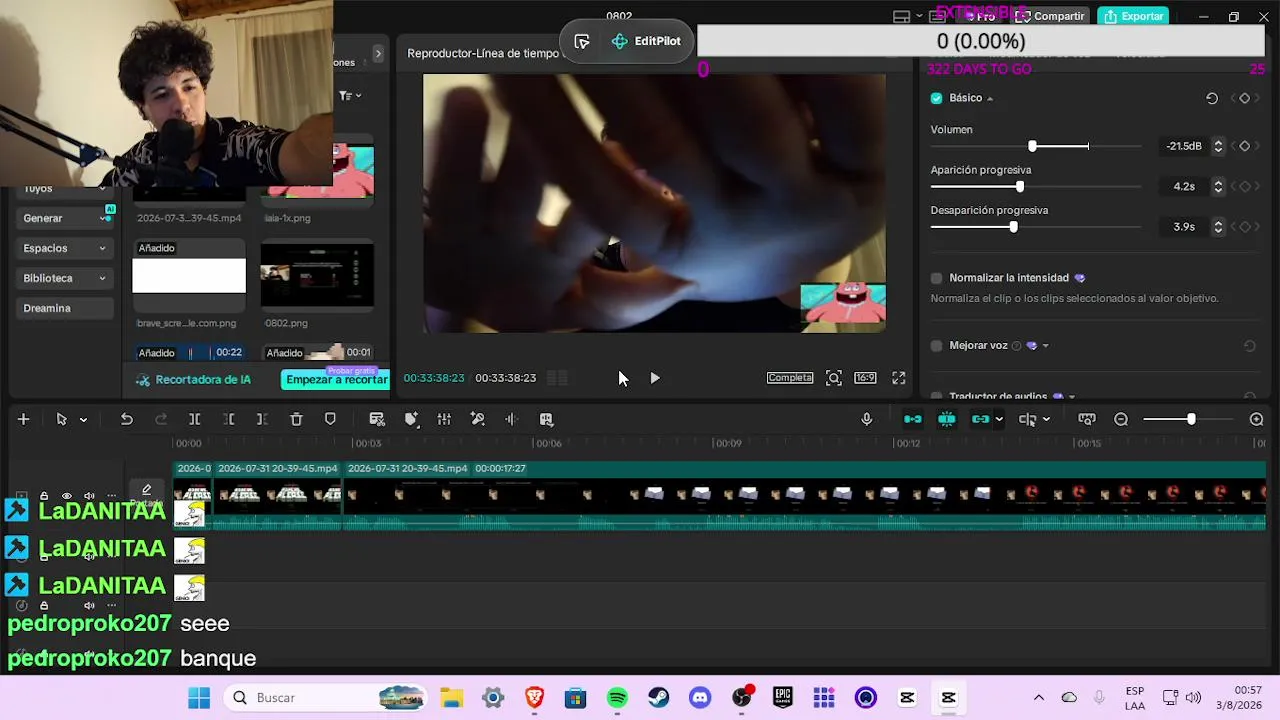
Task: Enable Normalizar la intensidad checkbox
Action: point(937,278)
